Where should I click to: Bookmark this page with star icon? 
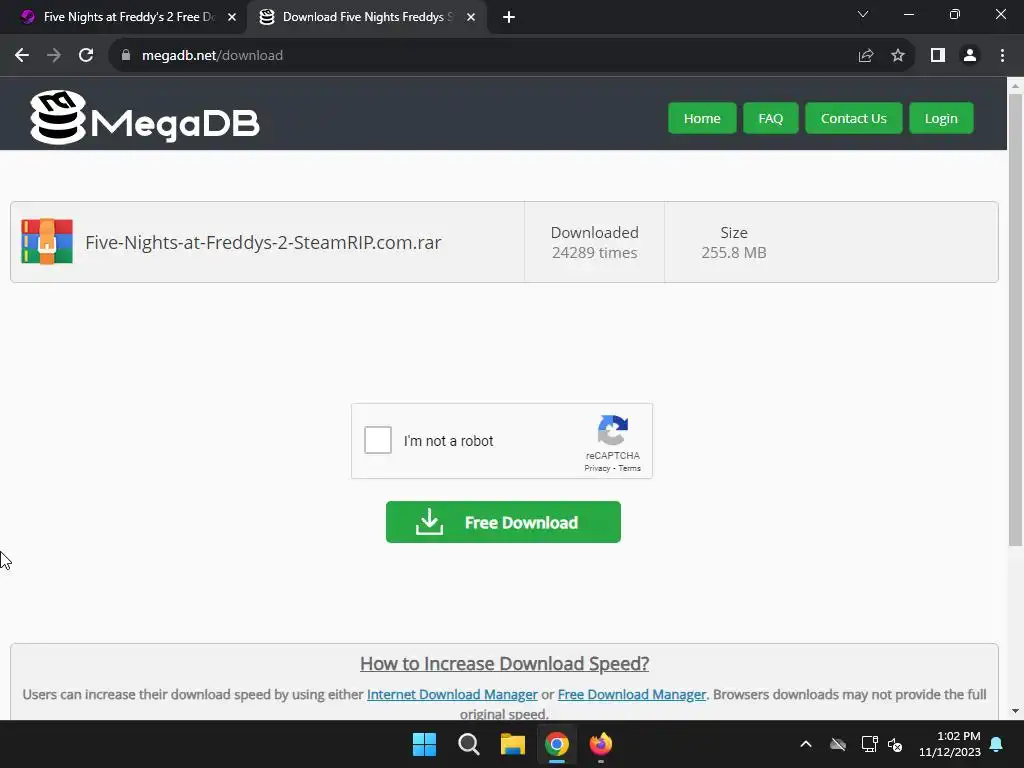(x=898, y=56)
